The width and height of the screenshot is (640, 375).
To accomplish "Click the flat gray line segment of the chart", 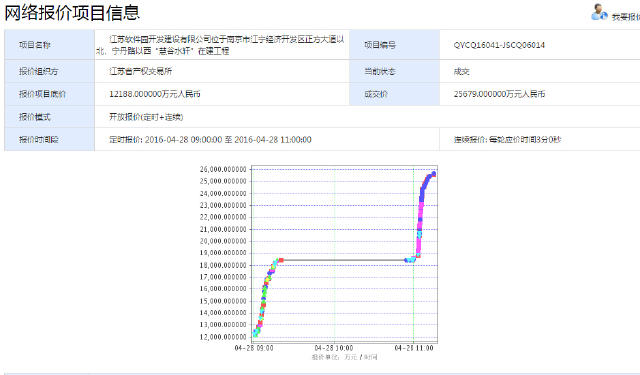I will pos(344,260).
